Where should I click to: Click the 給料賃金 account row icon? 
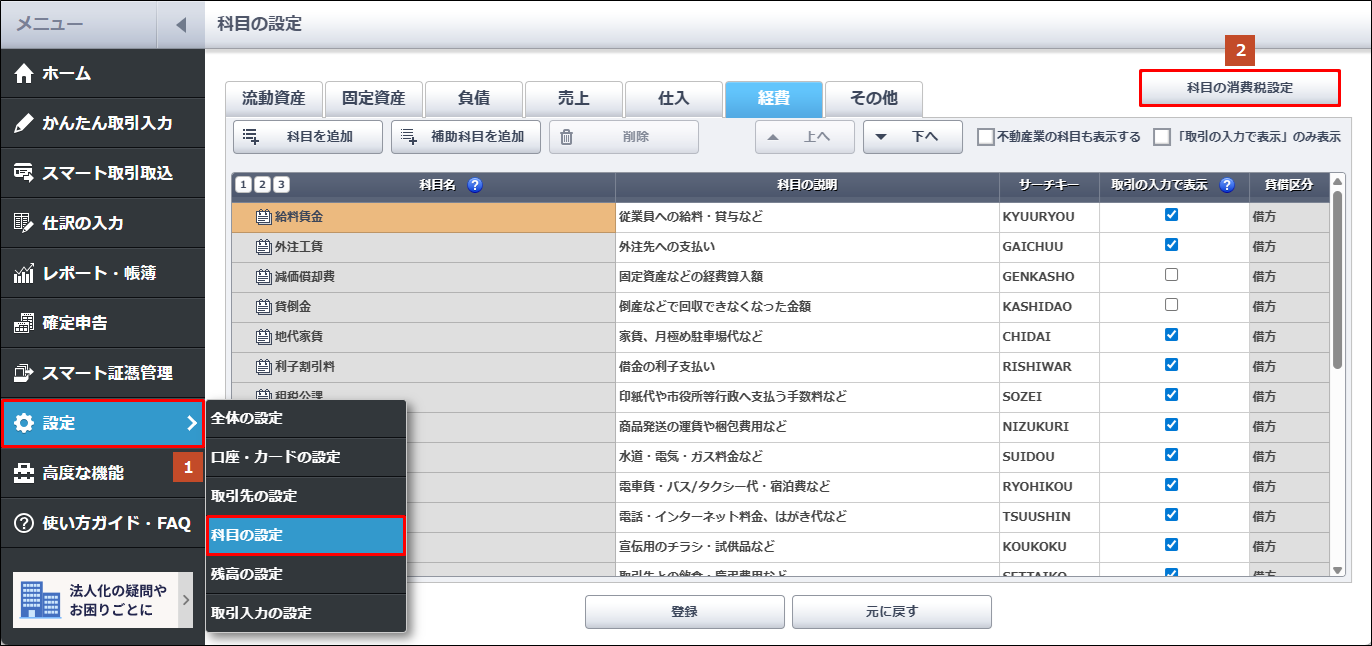[264, 216]
